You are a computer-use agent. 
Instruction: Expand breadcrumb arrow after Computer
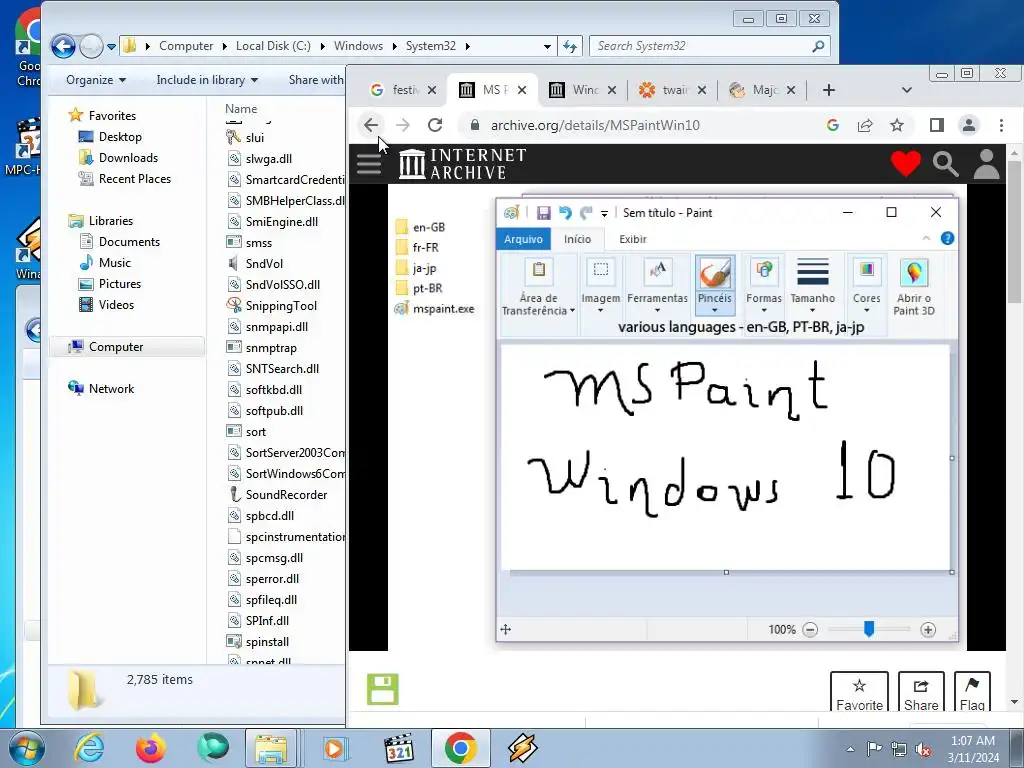pos(224,46)
